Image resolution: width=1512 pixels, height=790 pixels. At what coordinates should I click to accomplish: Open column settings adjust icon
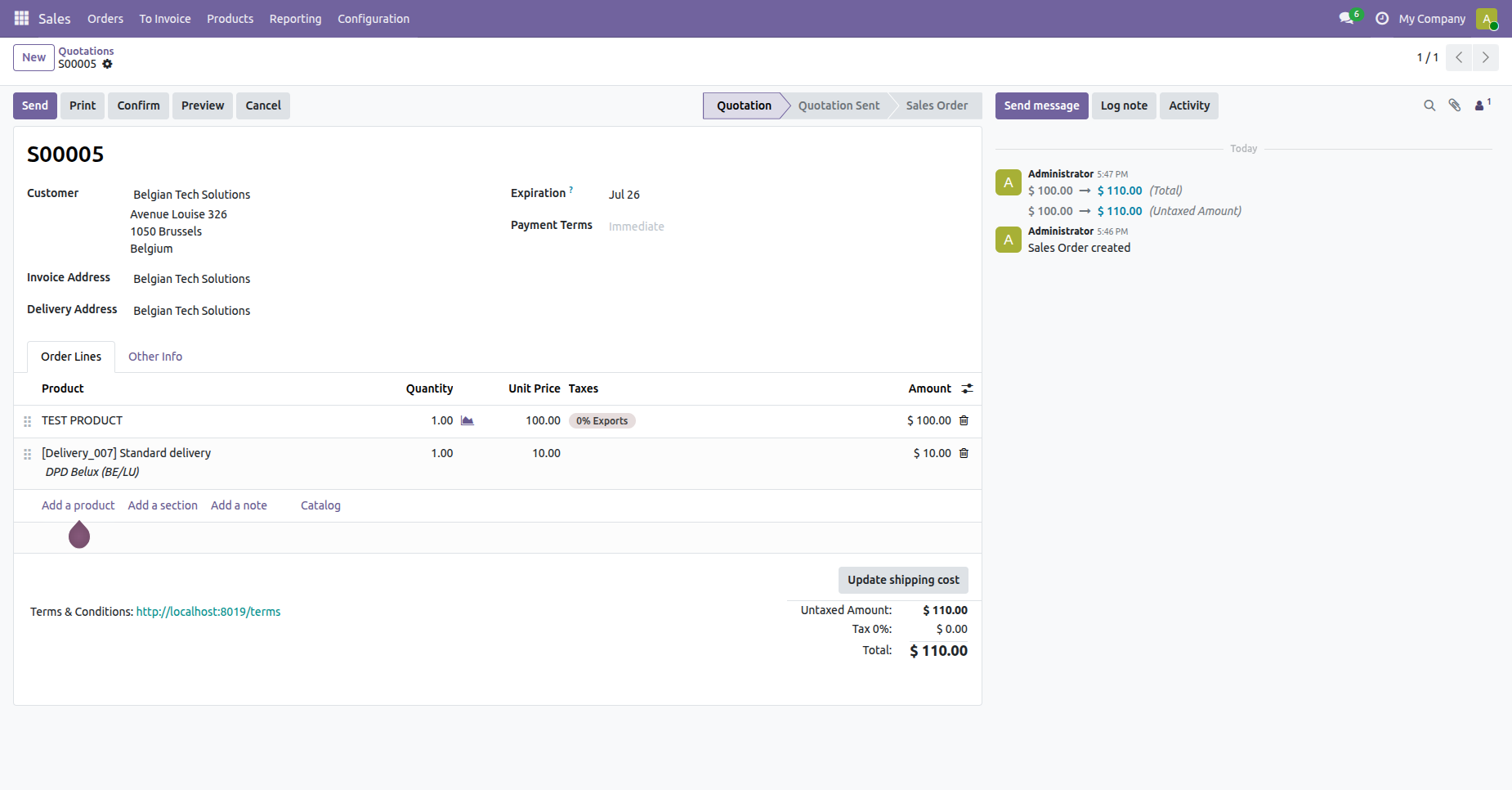pyautogui.click(x=967, y=388)
